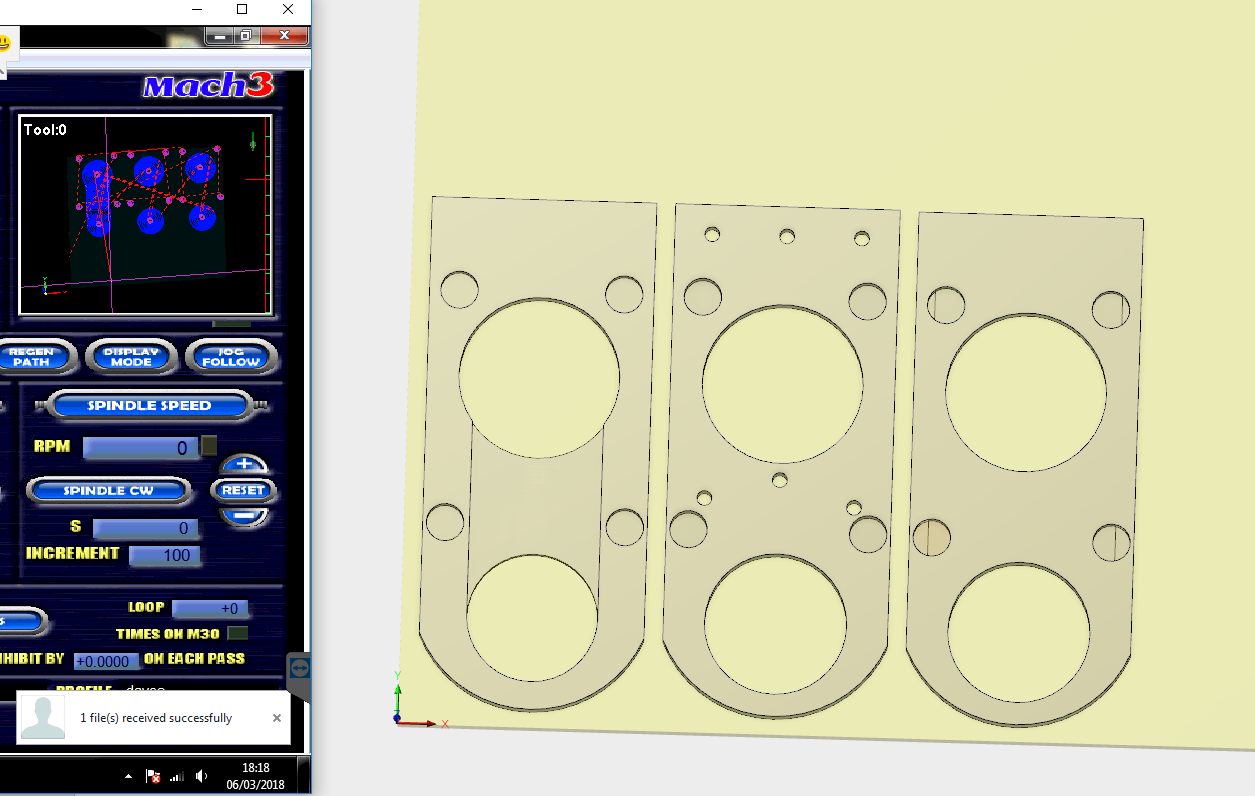Click the Spindle Speed header button

150,405
